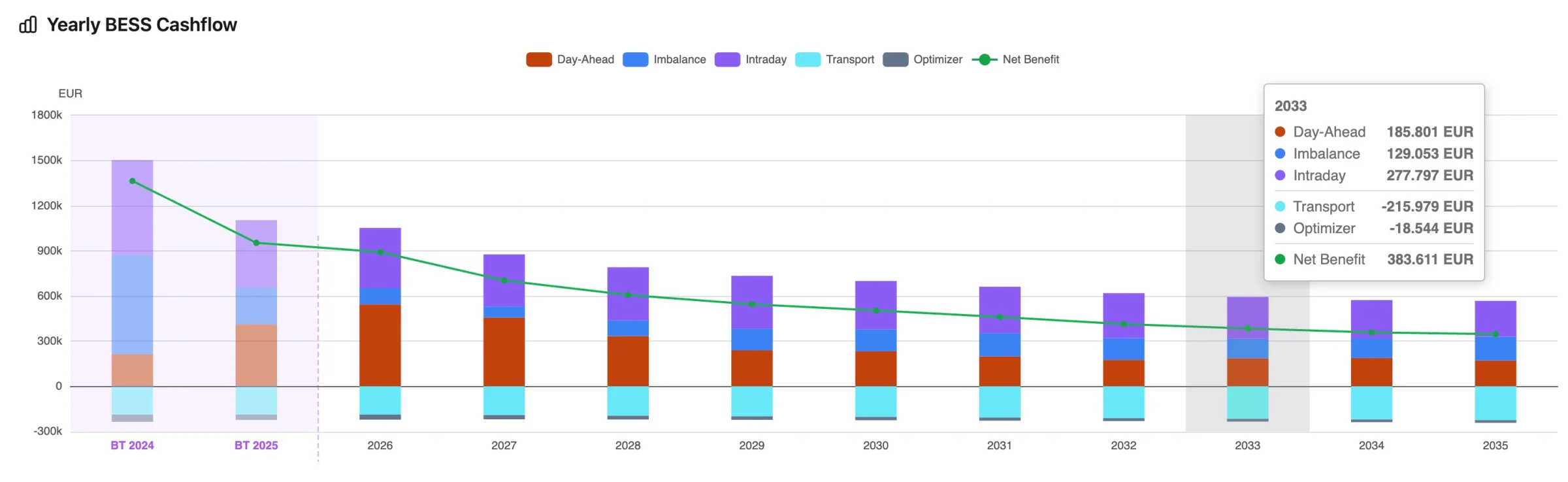
Task: Click tooltip value 129.053 EUR
Action: click(1430, 153)
